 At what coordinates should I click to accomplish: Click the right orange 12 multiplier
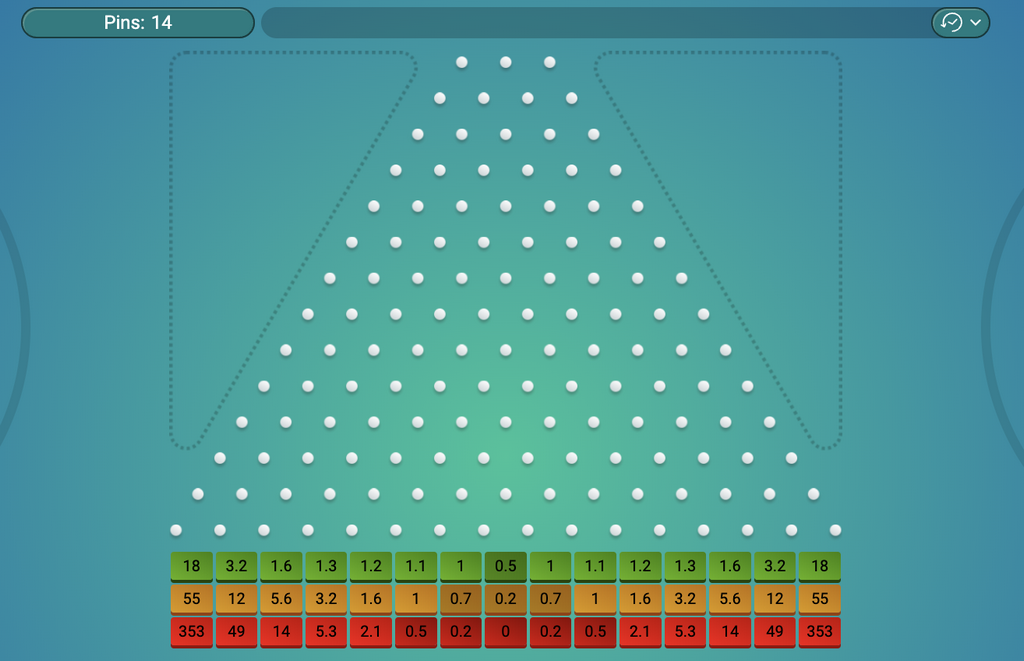click(x=774, y=599)
